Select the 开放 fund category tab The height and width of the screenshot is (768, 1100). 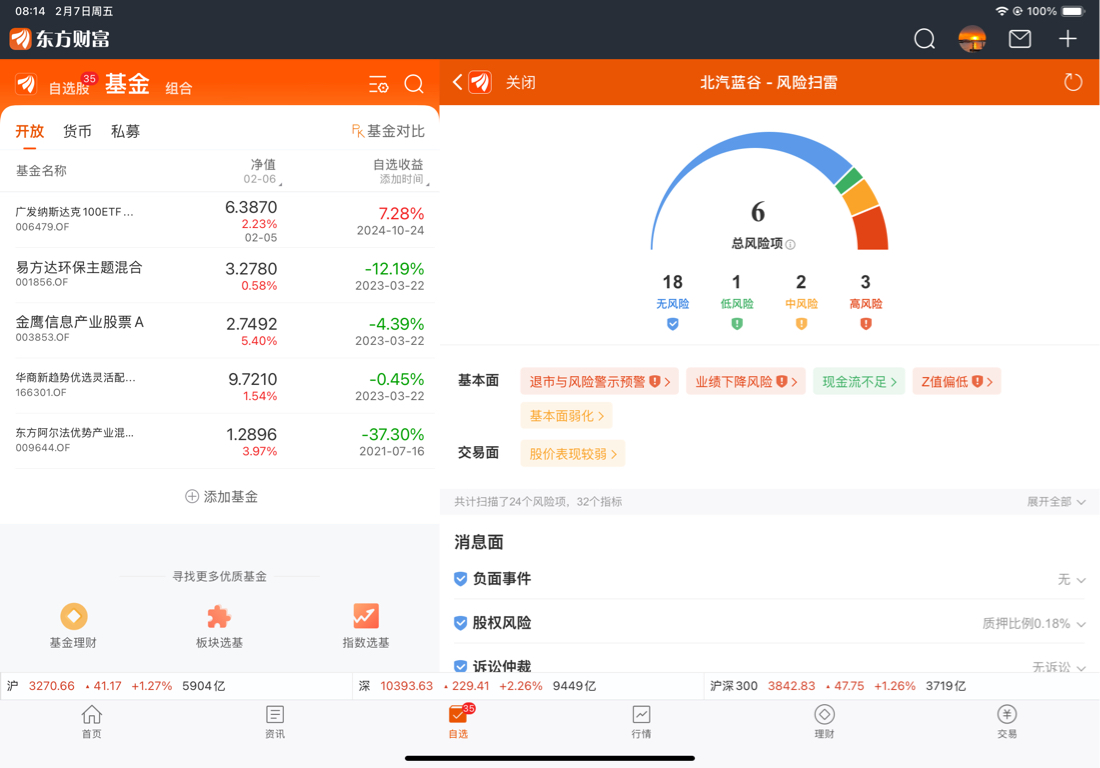pos(29,131)
